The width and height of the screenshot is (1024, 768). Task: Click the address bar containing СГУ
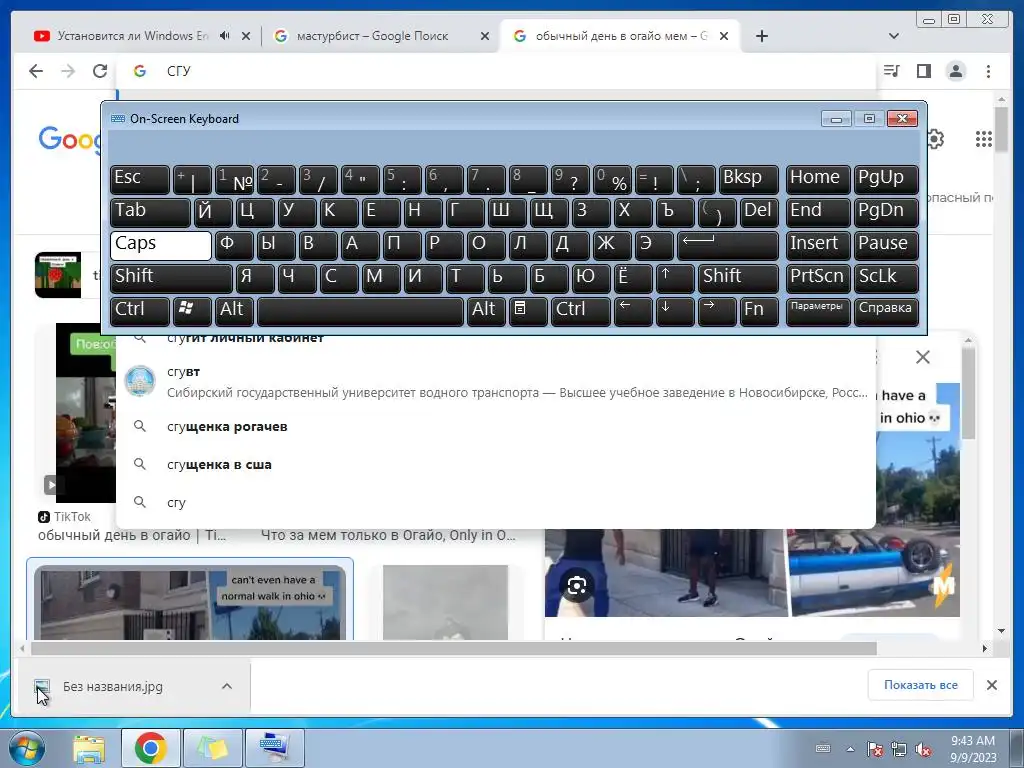[x=496, y=71]
